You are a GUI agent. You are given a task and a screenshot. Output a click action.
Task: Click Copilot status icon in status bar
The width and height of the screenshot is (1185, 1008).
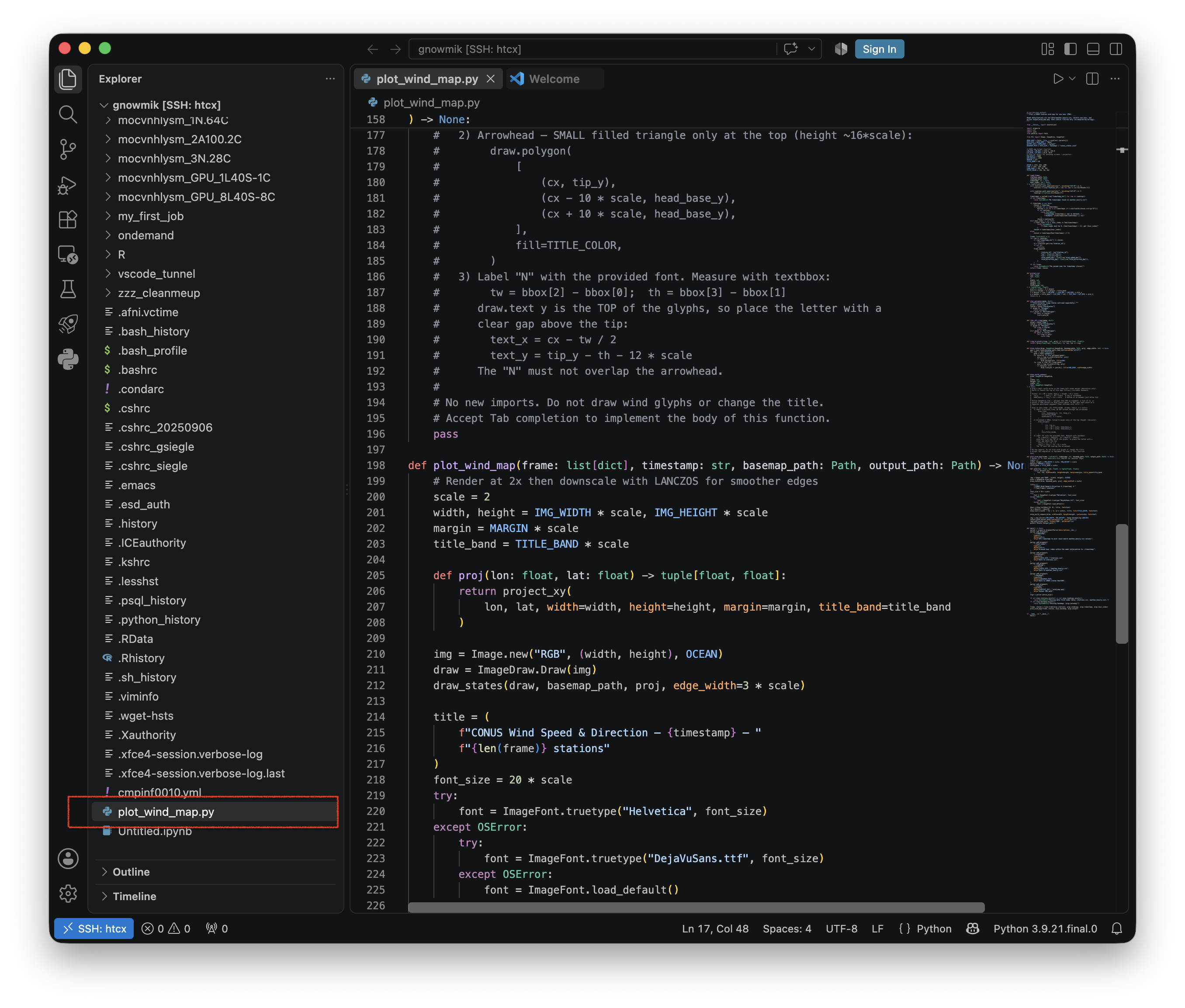(972, 929)
